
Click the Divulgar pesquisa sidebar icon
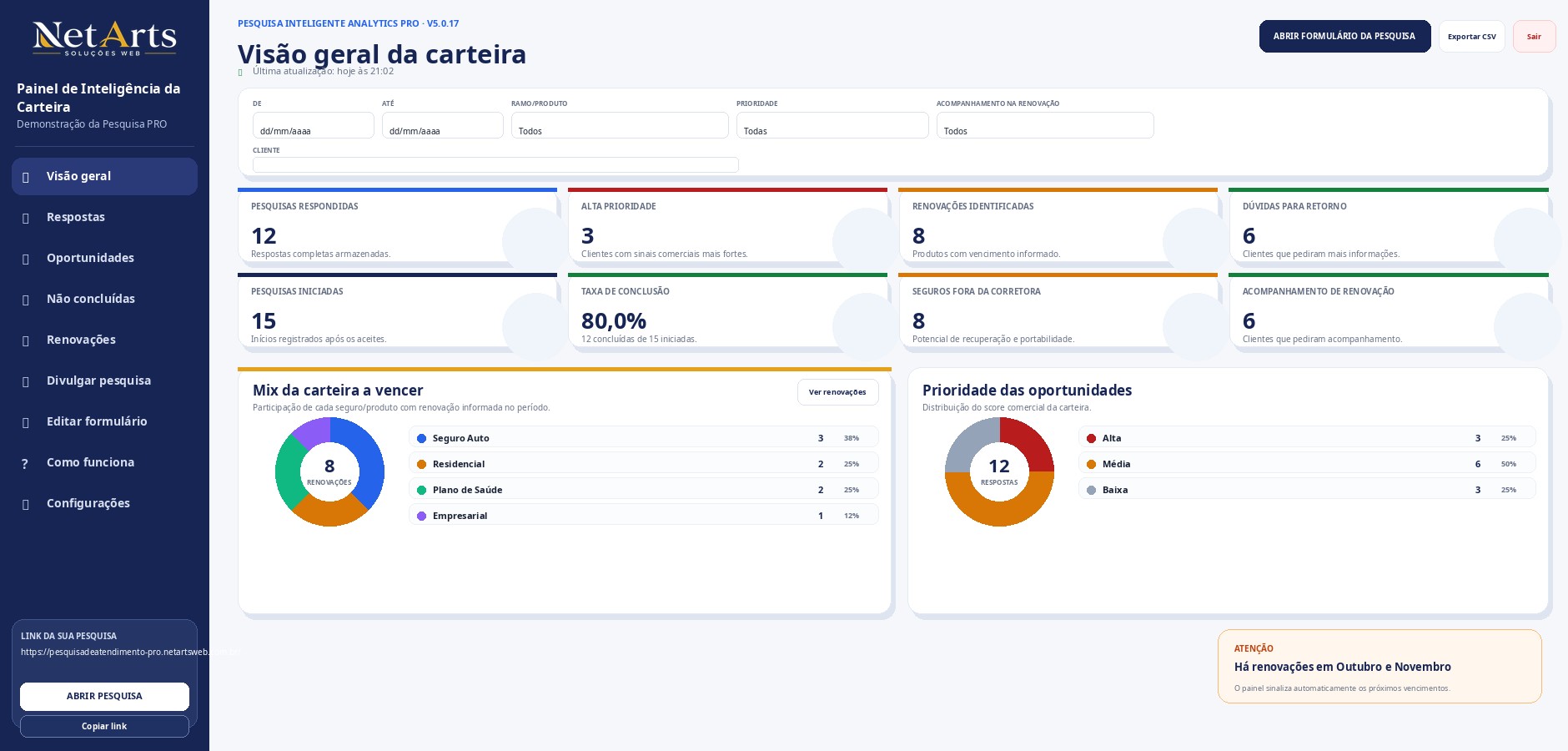(x=26, y=381)
